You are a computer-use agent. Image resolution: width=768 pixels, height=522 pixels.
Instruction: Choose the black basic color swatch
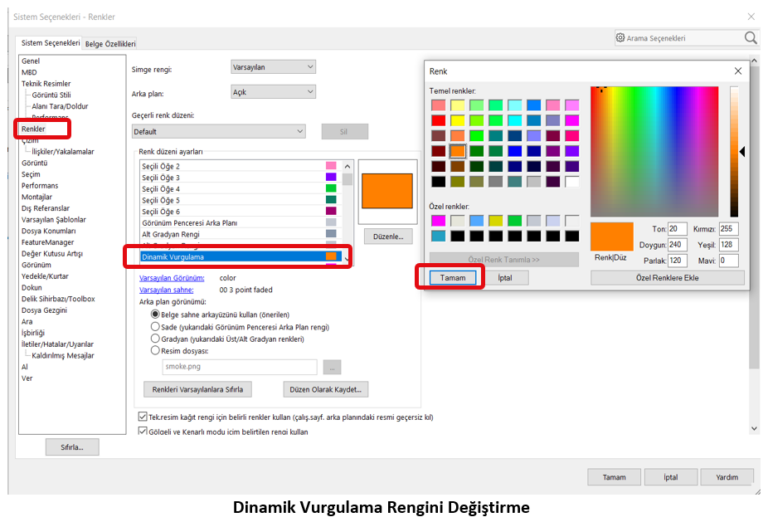[x=438, y=182]
